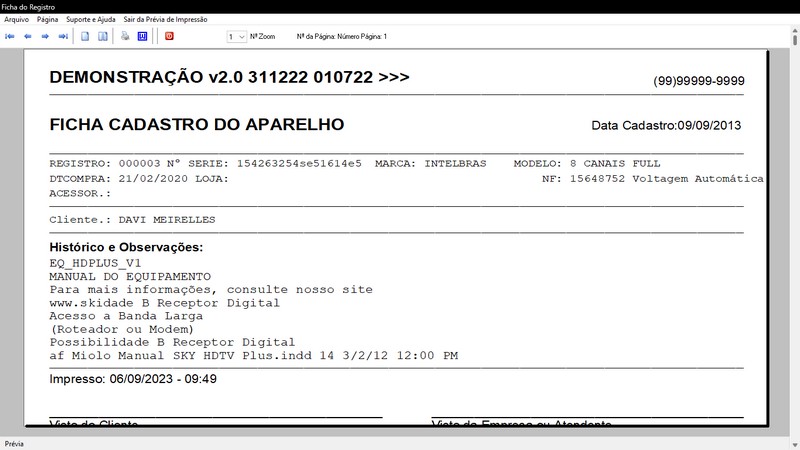Click 'Prévia' status bar label
The image size is (800, 450).
click(14, 444)
